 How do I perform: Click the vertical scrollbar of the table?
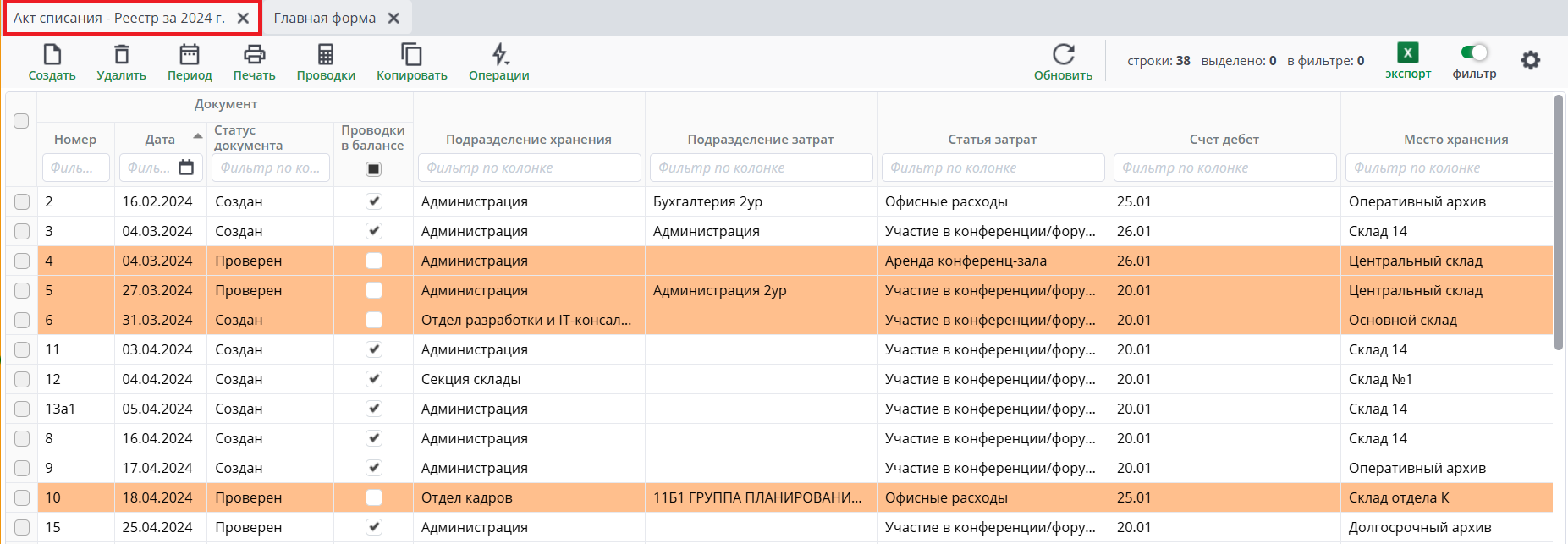1558,222
